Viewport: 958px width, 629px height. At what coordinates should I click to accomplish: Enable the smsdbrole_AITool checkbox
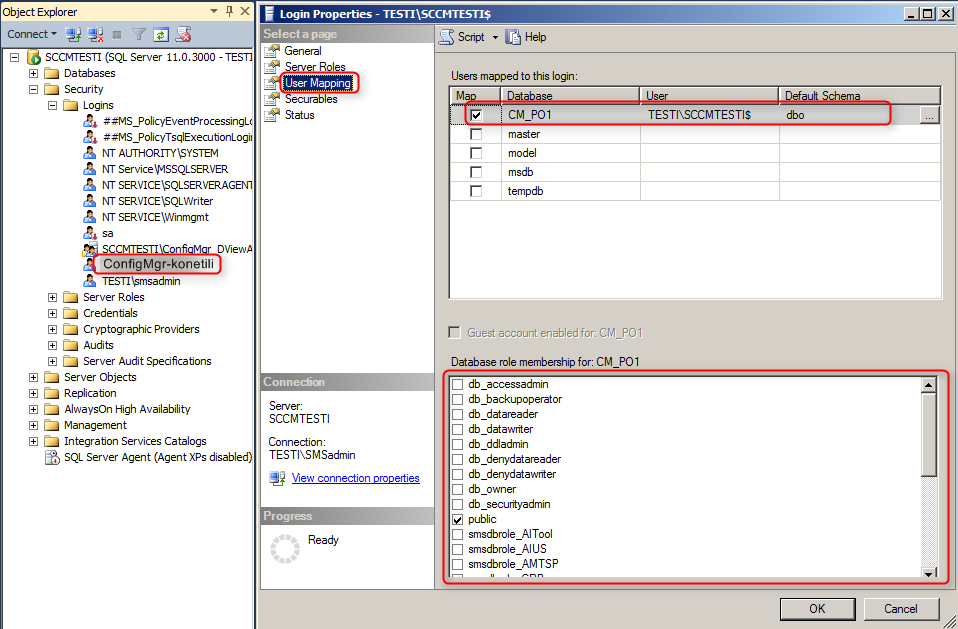click(x=457, y=535)
